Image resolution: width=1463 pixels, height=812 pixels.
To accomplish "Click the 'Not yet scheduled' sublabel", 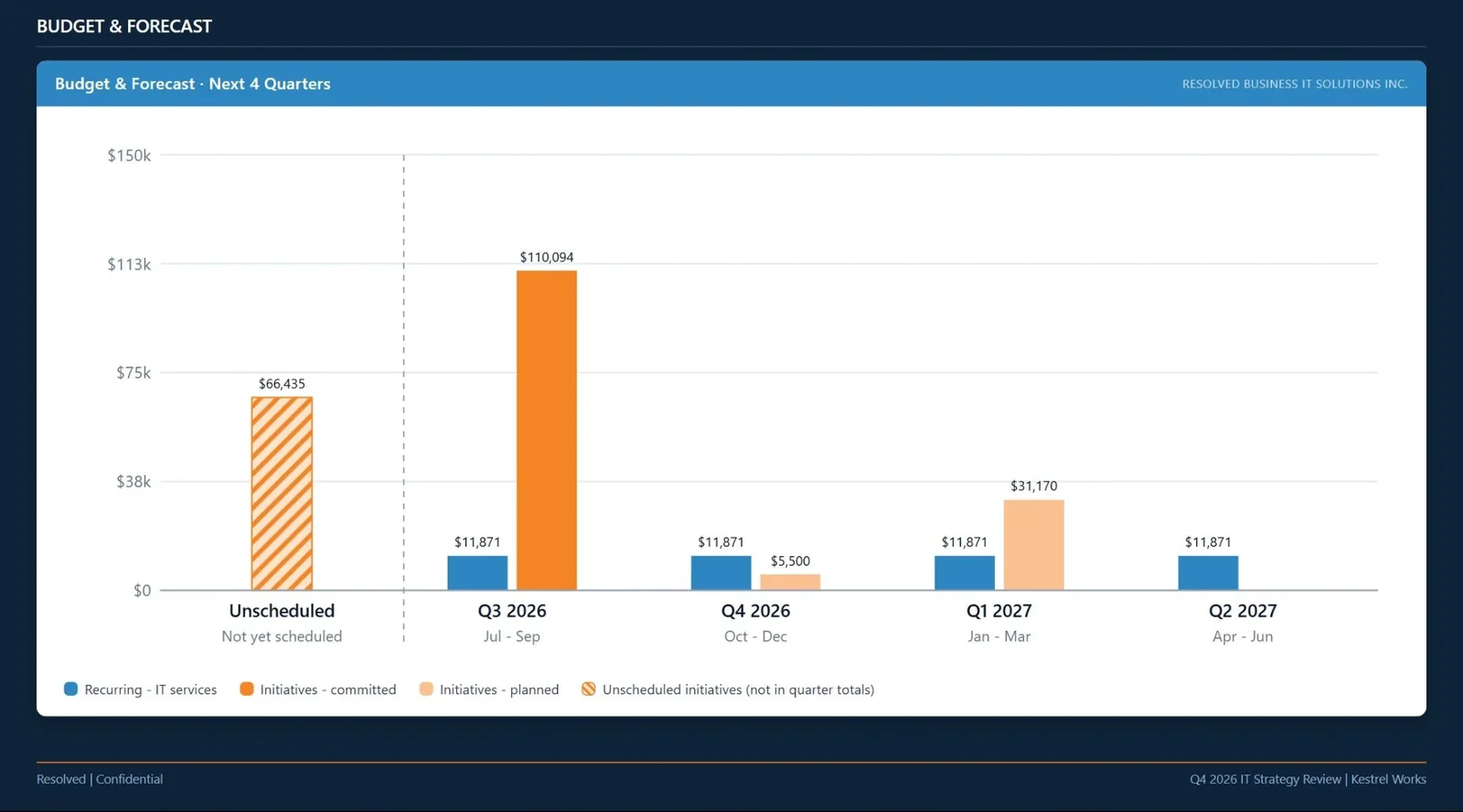I will [x=282, y=636].
